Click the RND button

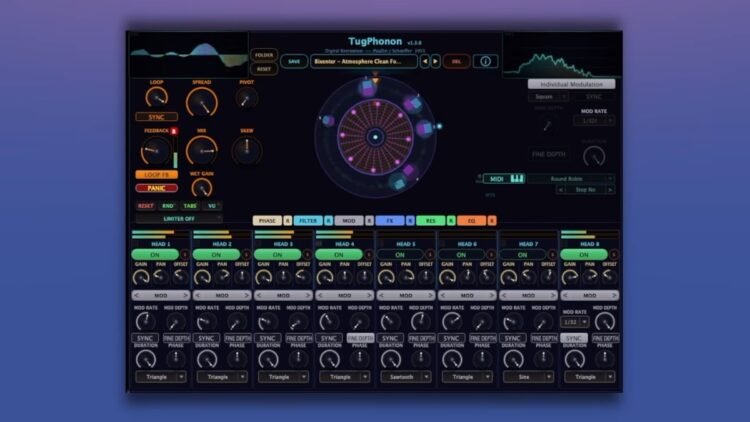167,206
